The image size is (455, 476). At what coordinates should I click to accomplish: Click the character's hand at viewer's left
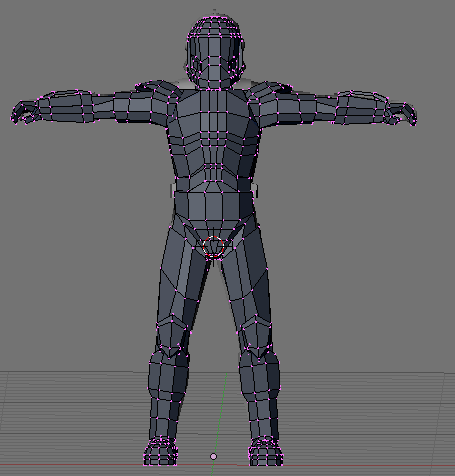coord(25,112)
